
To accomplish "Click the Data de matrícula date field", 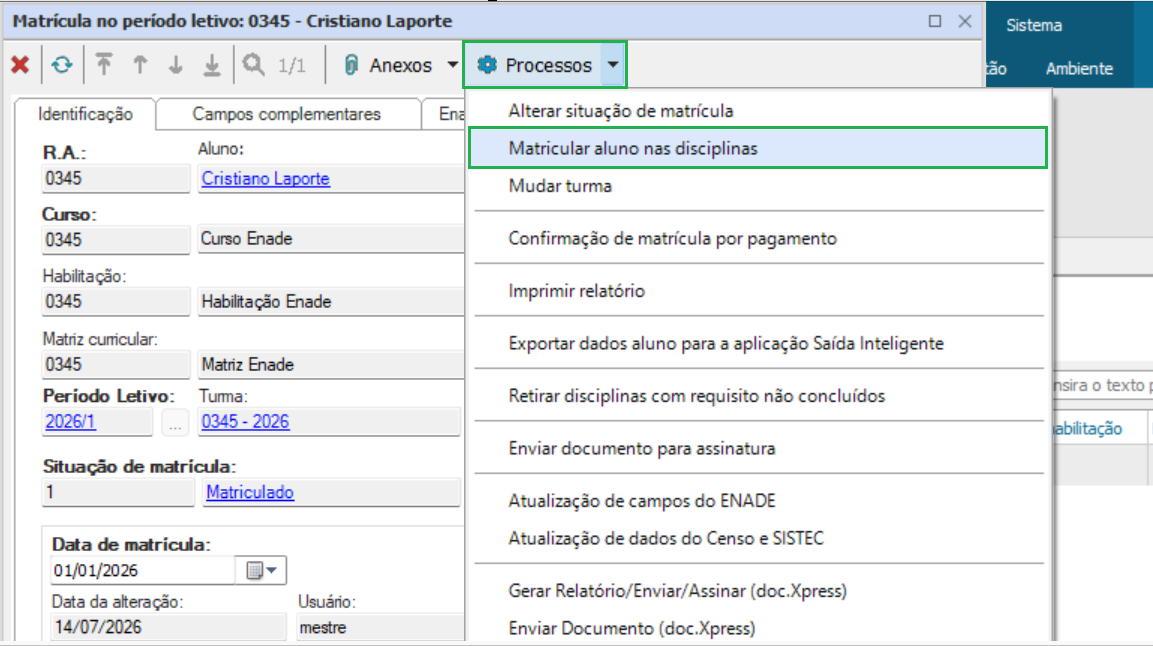I will (x=143, y=570).
